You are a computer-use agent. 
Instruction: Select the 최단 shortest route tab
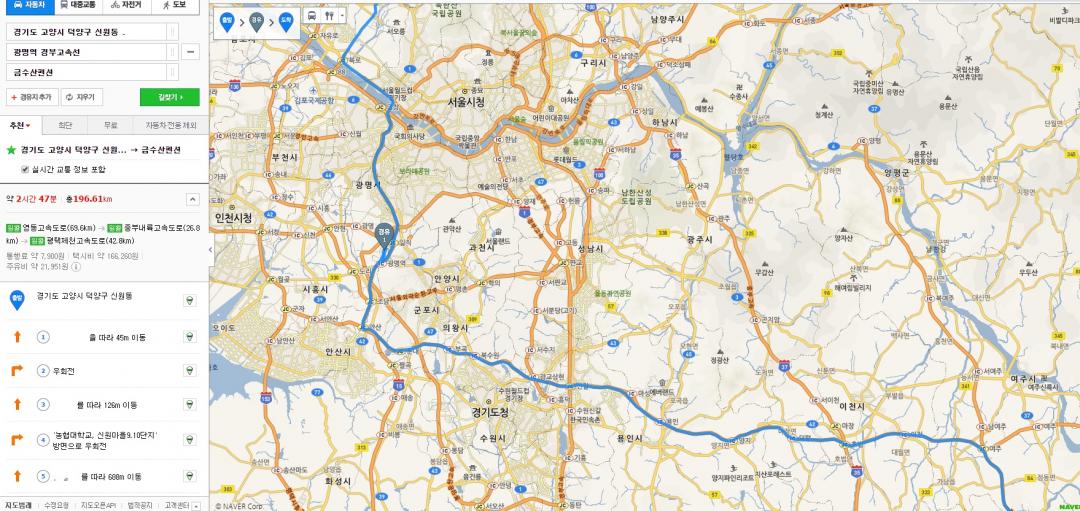(65, 125)
